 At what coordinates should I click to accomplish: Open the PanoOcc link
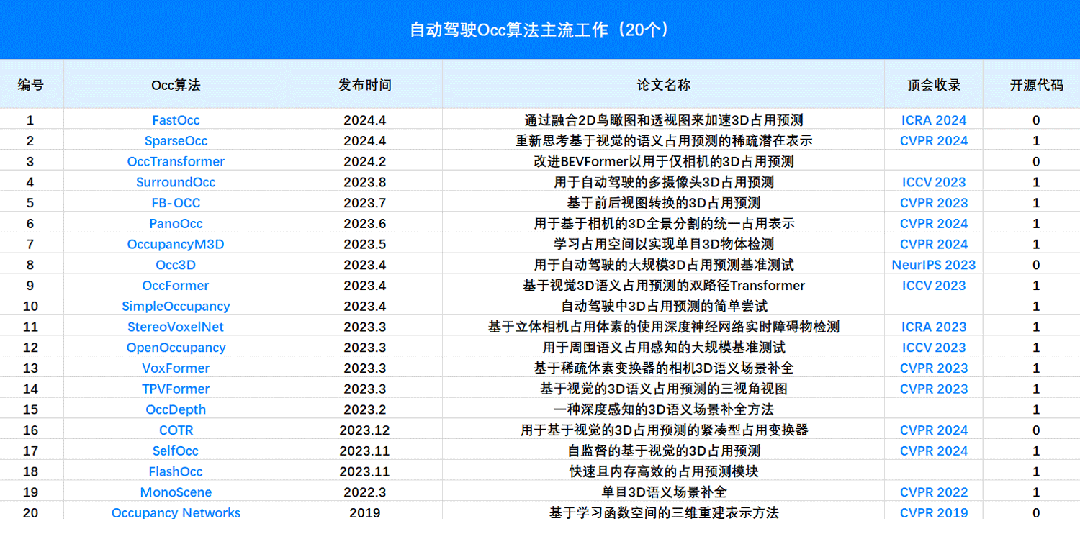176,224
